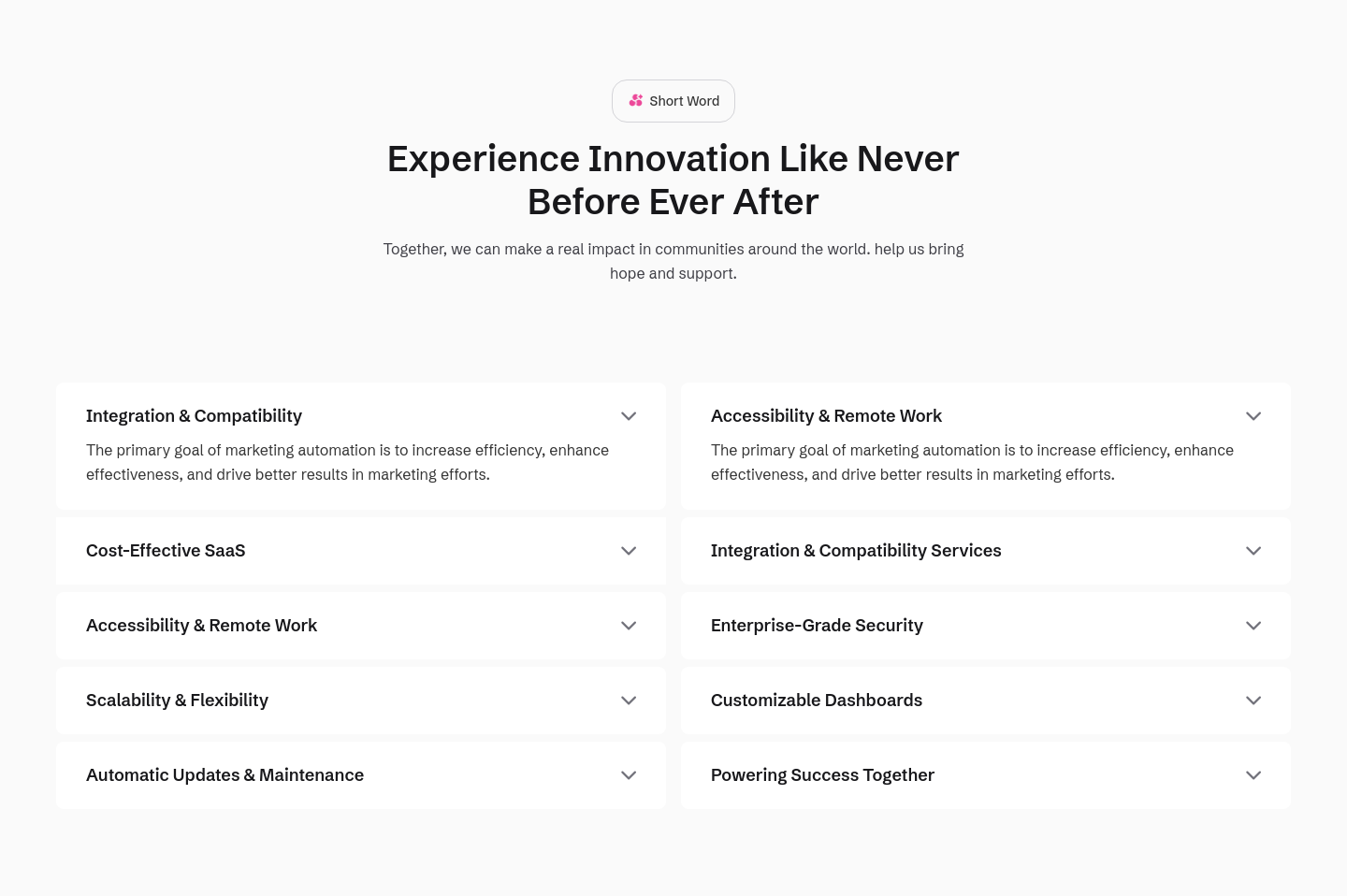The width and height of the screenshot is (1347, 896).
Task: Open Powering Success Together chevron arrow
Action: click(1253, 775)
